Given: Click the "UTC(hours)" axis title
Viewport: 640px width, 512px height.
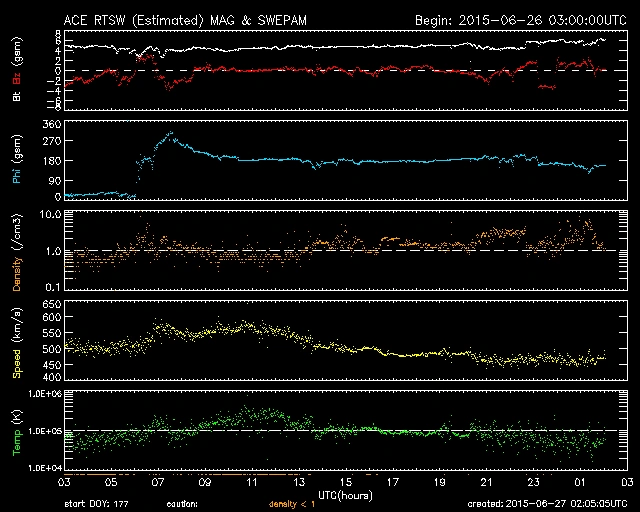Looking at the screenshot, I should [345, 496].
